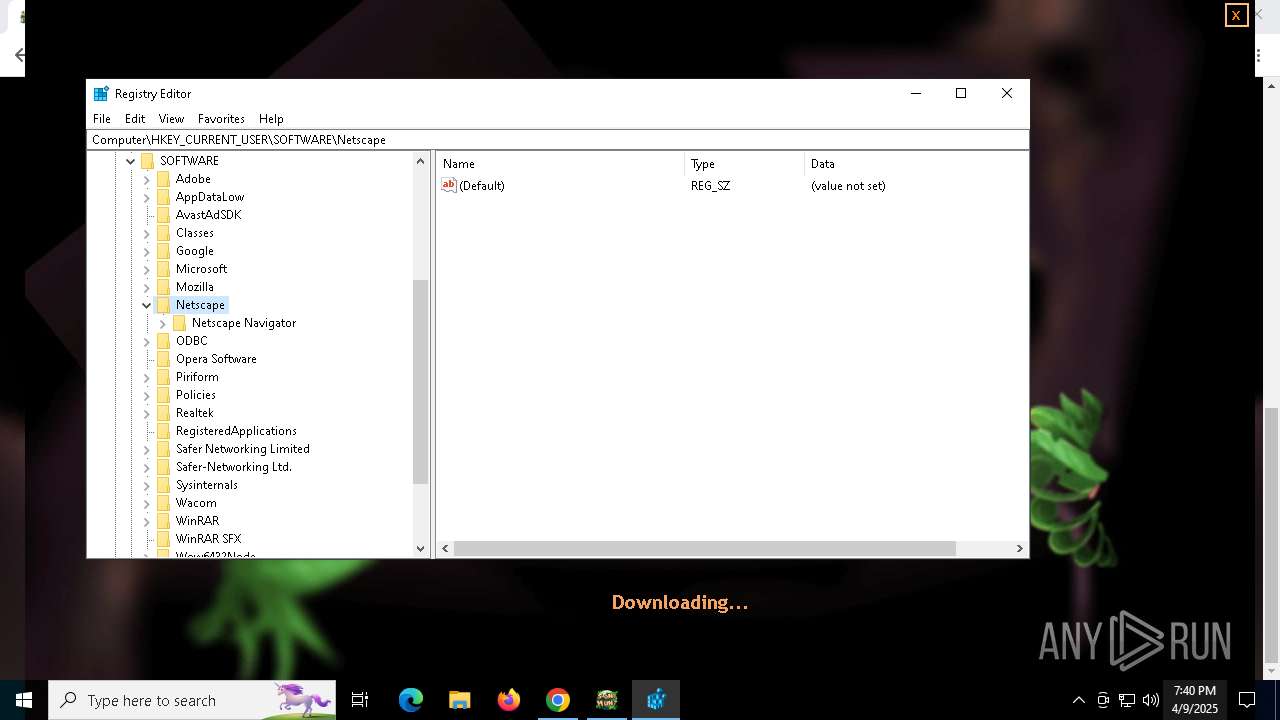
Task: Select the Safer-Networking Ltd. key
Action: (234, 467)
